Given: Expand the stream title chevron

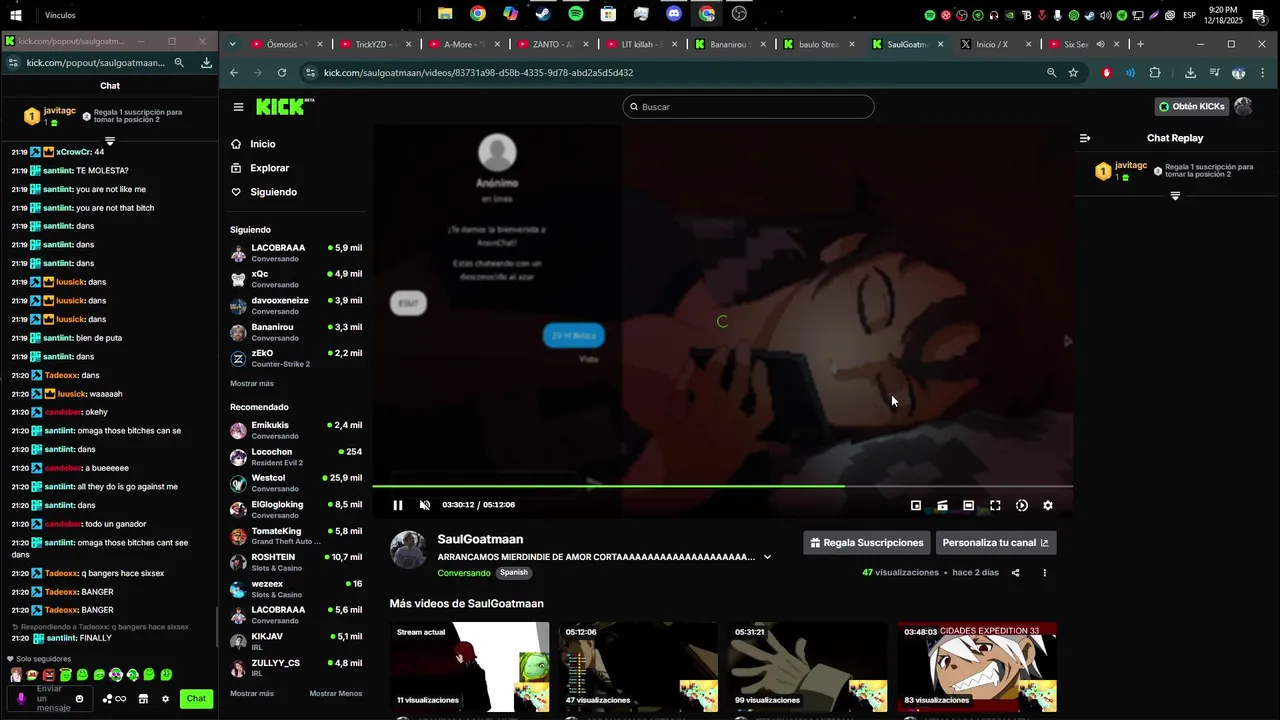Looking at the screenshot, I should [x=767, y=557].
